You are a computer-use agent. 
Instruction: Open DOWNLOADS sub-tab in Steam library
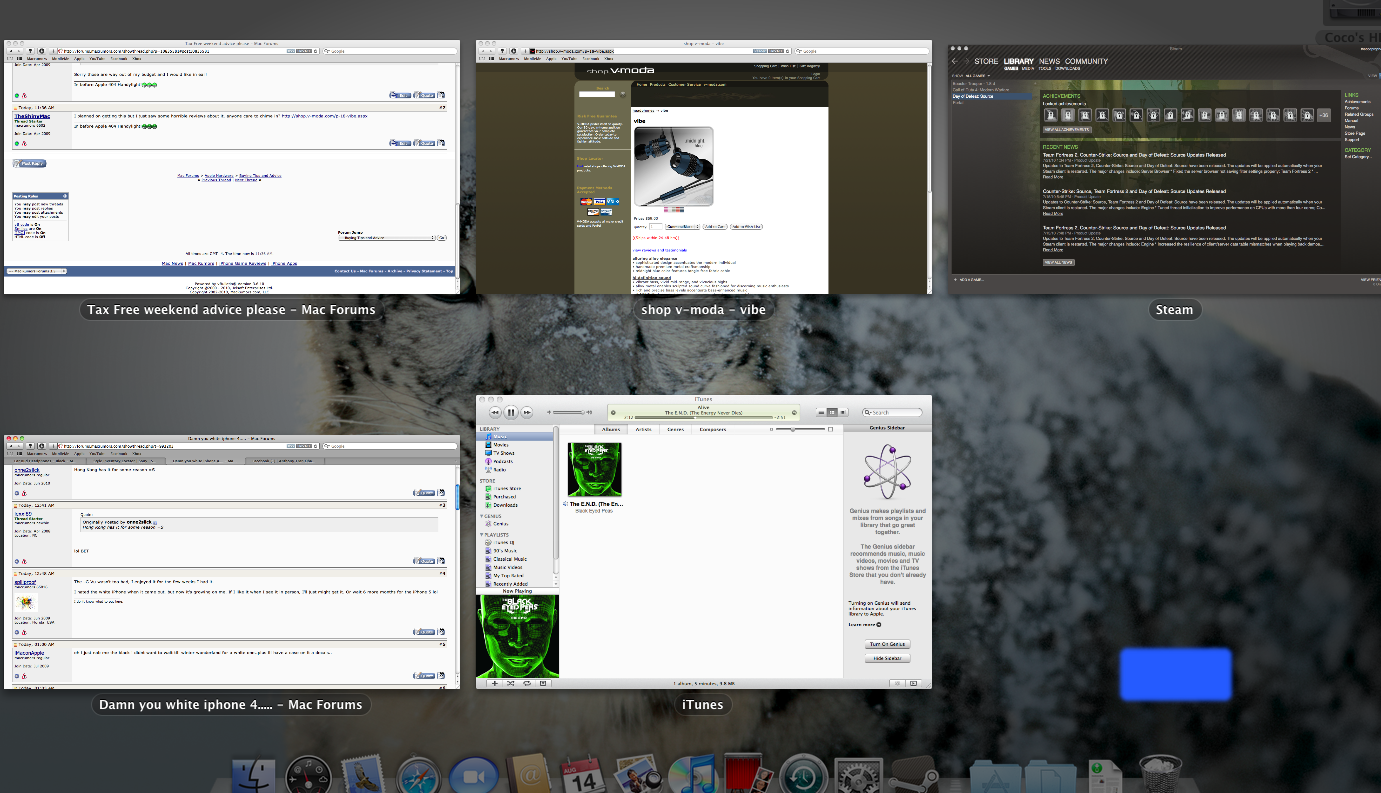(1068, 68)
